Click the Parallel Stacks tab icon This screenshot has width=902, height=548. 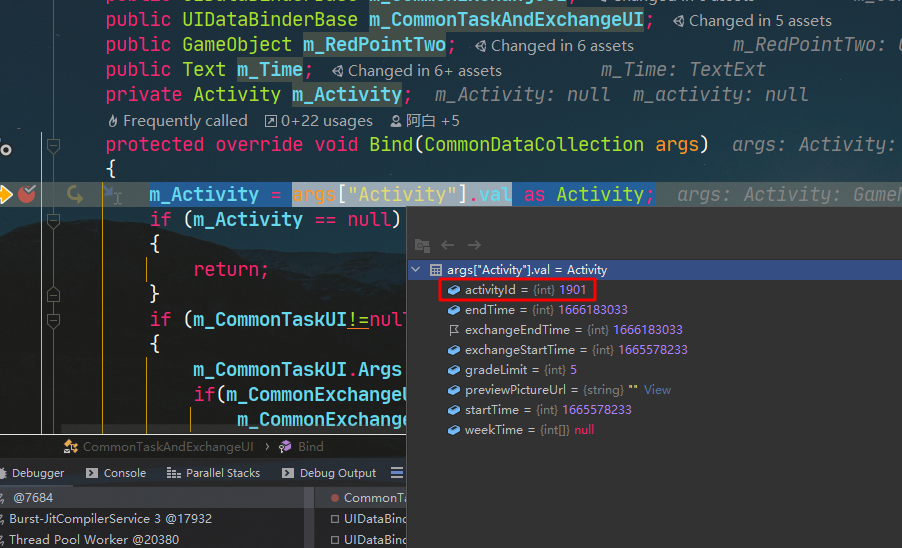pos(174,473)
